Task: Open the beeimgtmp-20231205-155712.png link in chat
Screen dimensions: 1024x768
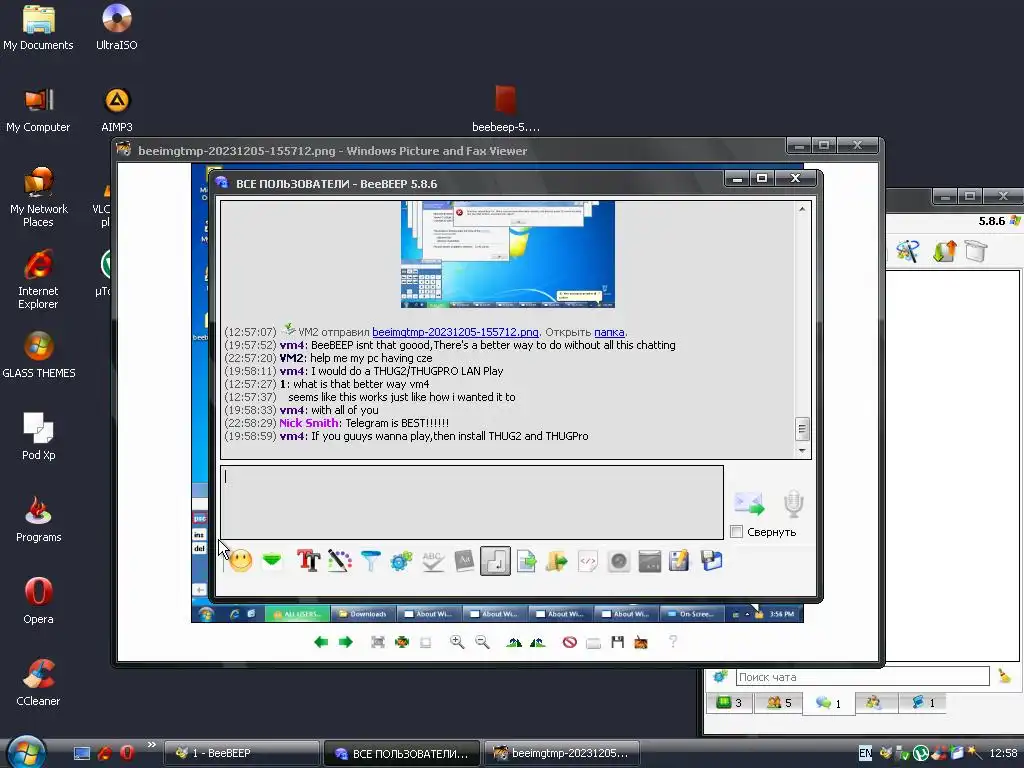Action: (x=455, y=332)
